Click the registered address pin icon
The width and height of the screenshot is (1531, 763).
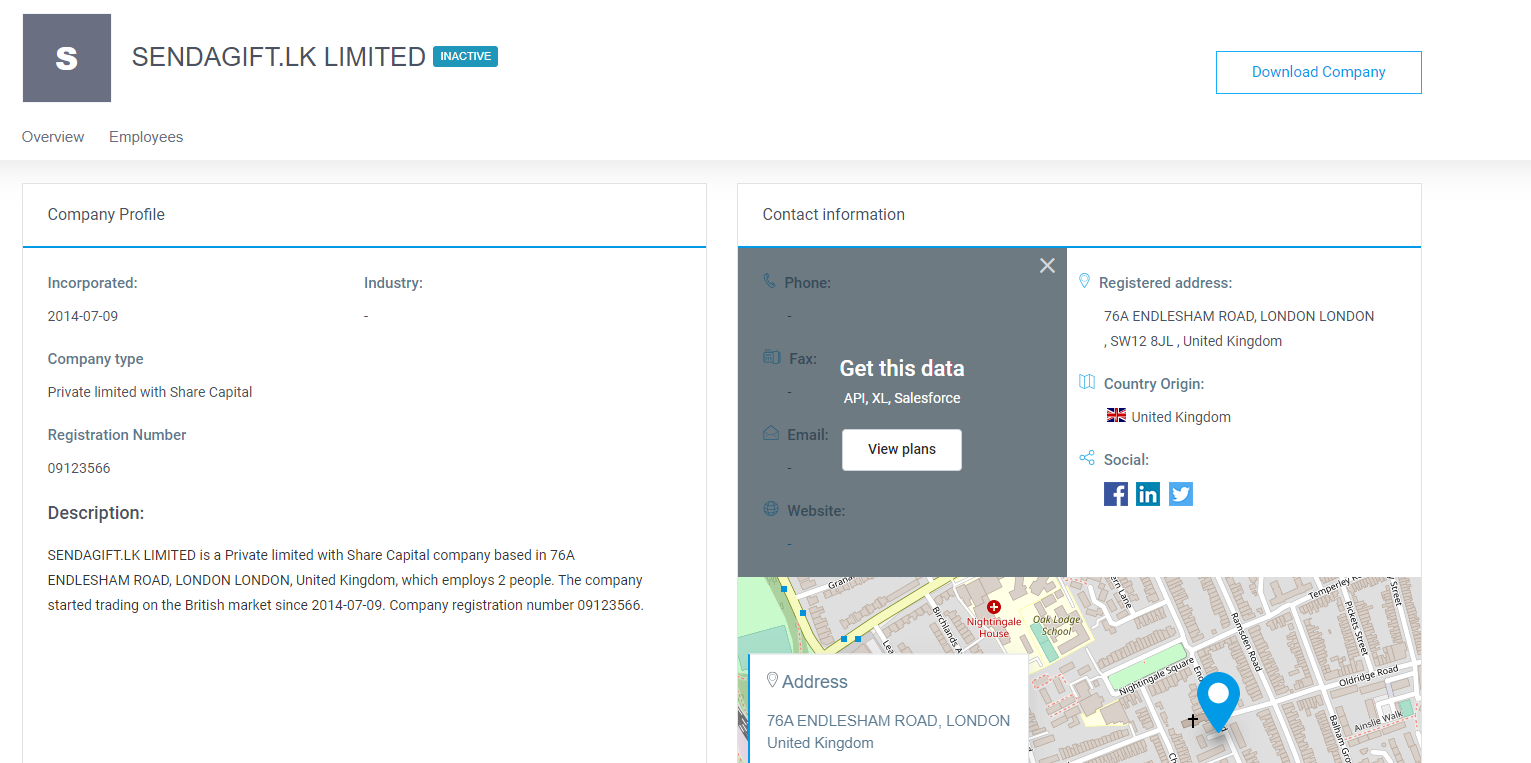(1085, 281)
